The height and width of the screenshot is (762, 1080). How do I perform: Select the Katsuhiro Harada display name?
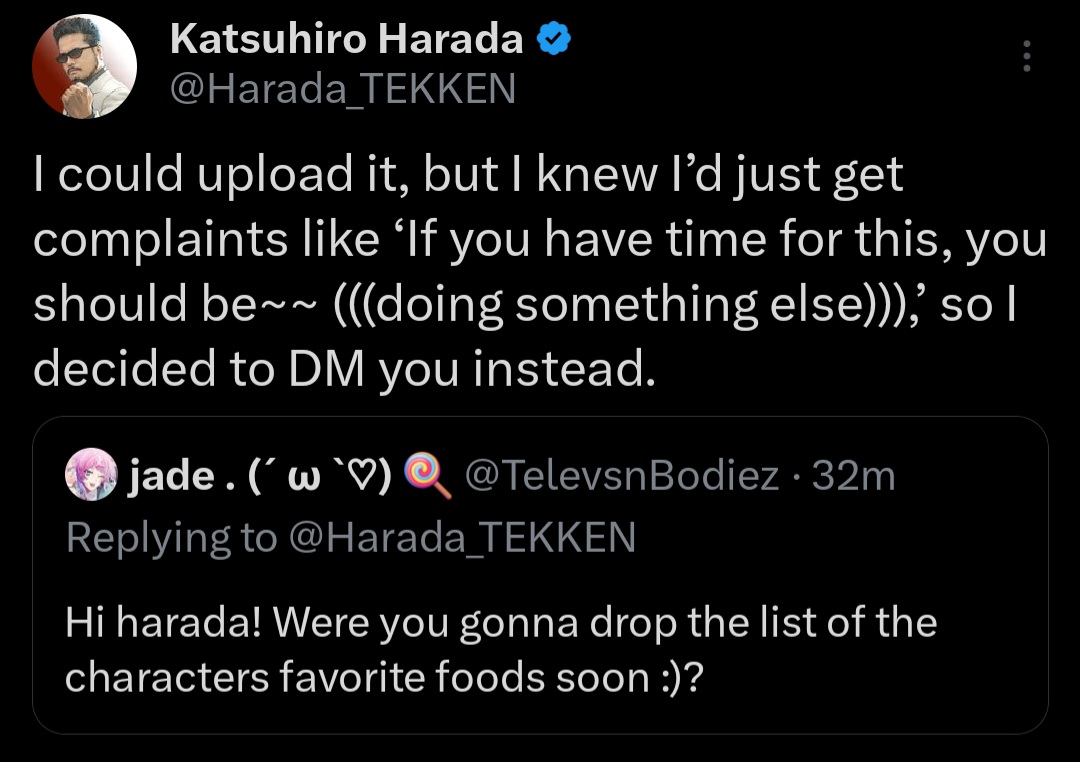346,39
